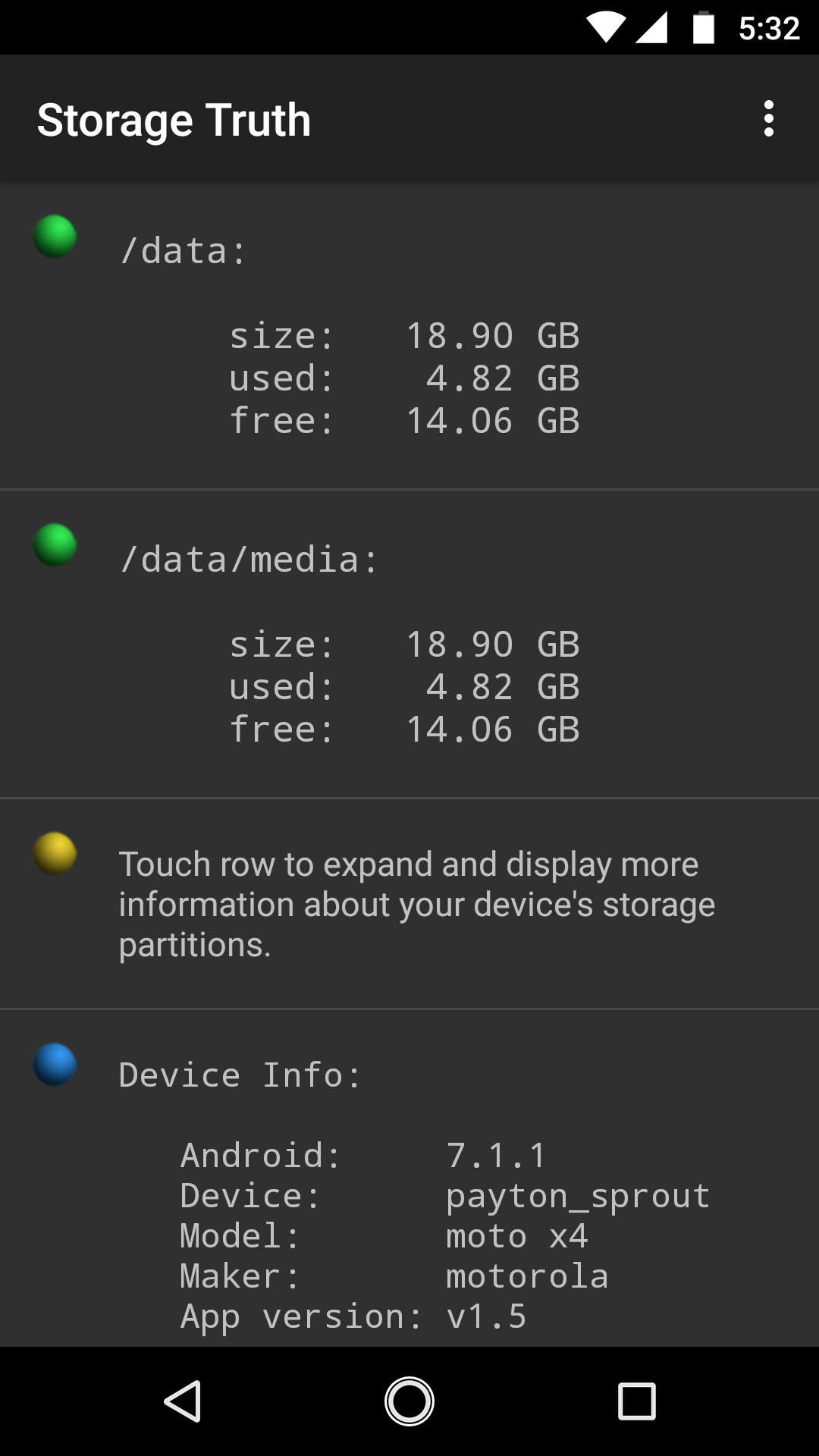Select the /data/media used 4.82 GB line
Image resolution: width=819 pixels, height=1456 pixels.
[x=405, y=687]
